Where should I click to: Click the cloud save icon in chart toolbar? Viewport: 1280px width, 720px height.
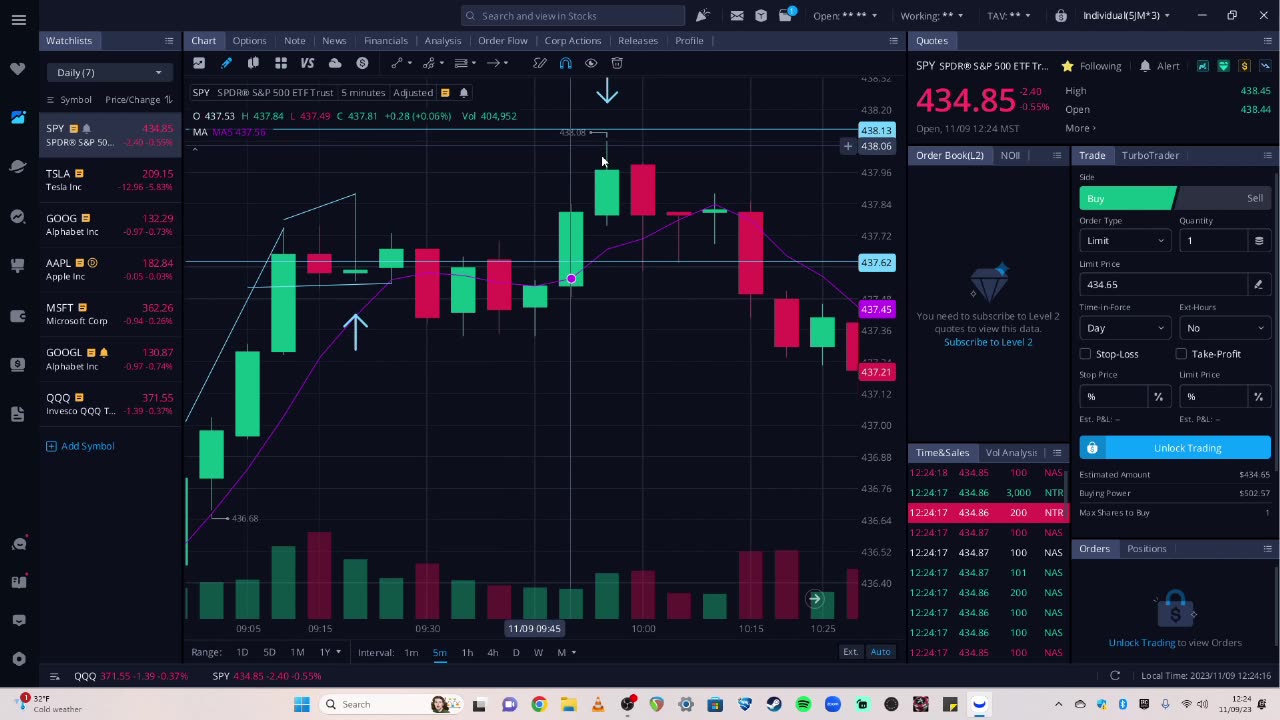click(x=335, y=63)
